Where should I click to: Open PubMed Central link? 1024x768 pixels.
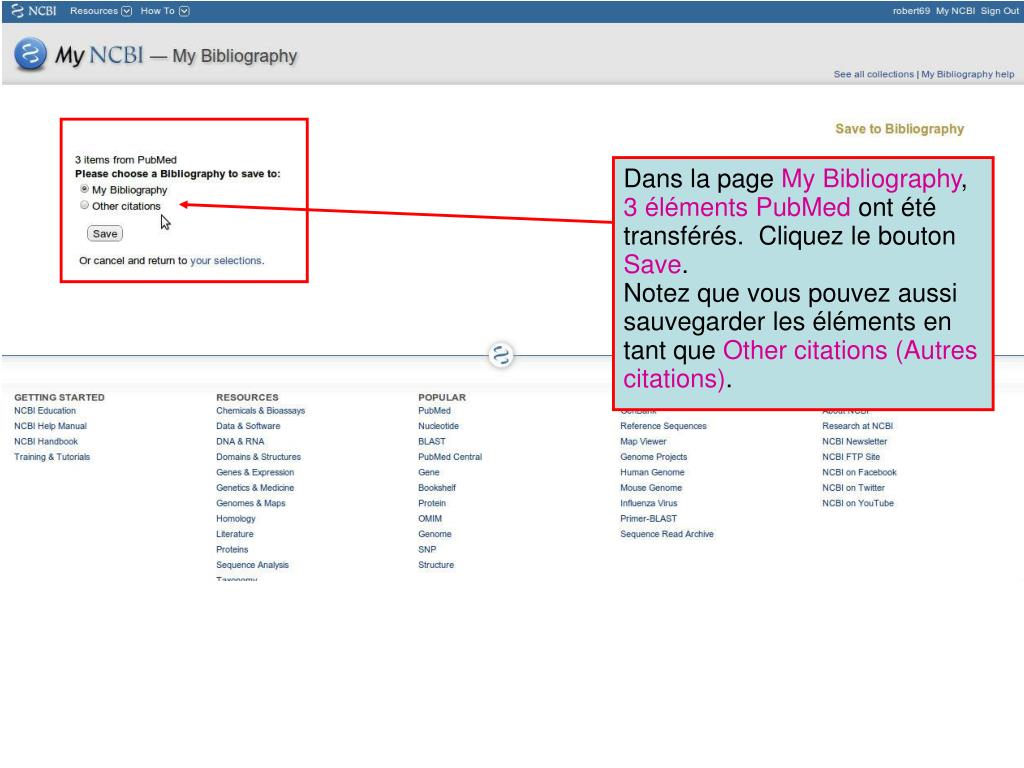[450, 457]
